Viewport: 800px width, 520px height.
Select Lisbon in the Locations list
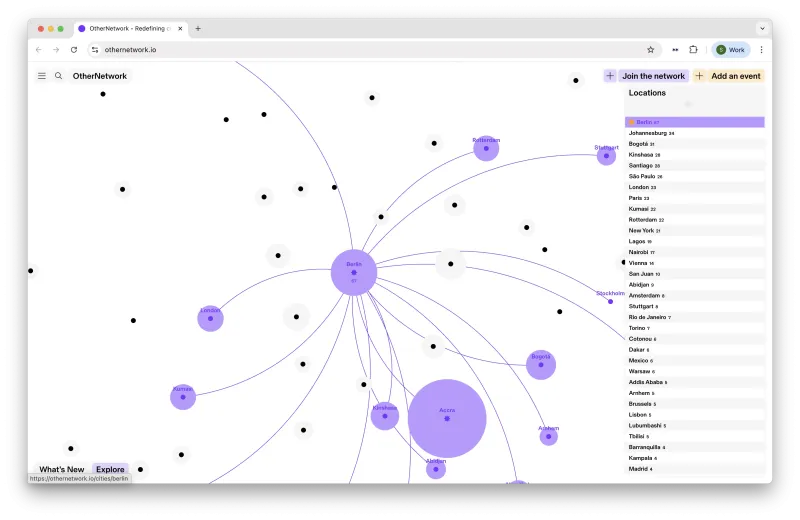(x=694, y=414)
